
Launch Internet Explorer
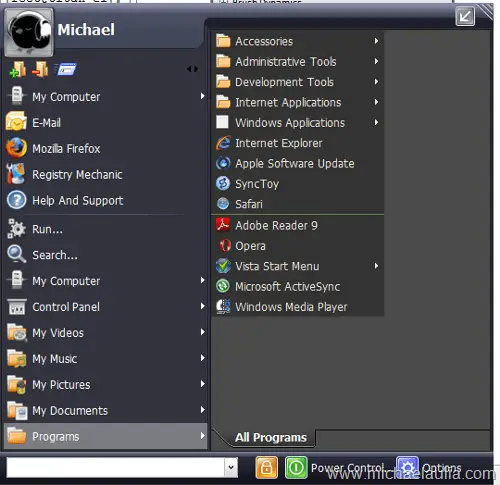click(x=298, y=143)
